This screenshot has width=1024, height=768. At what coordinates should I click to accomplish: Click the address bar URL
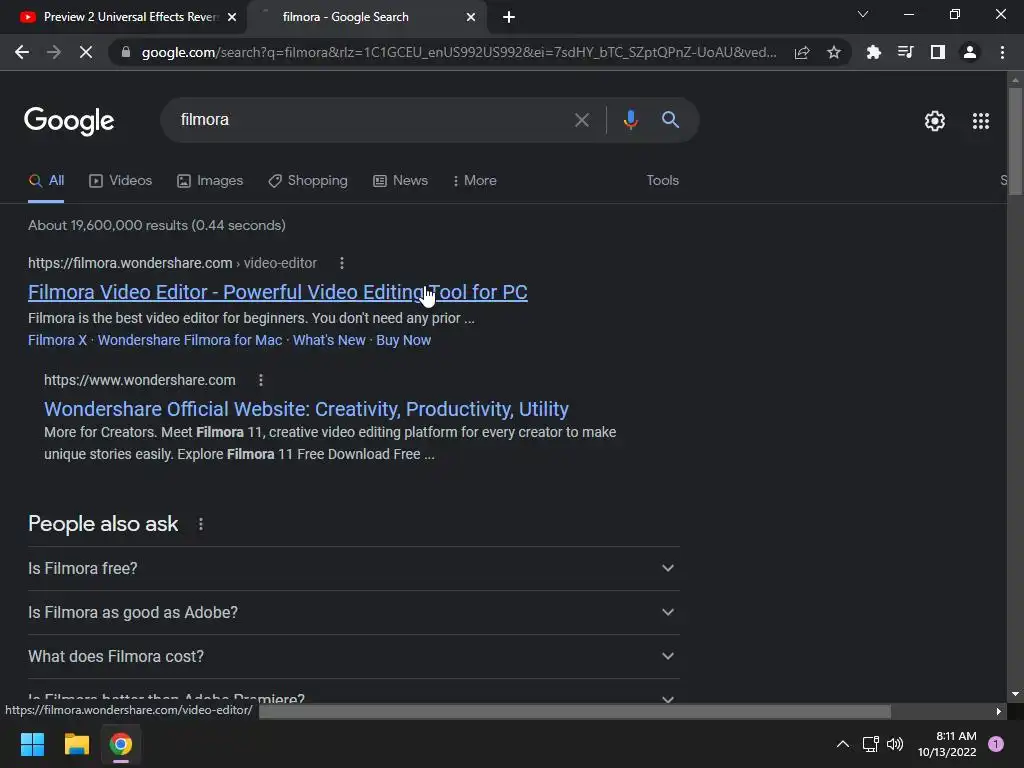click(458, 52)
